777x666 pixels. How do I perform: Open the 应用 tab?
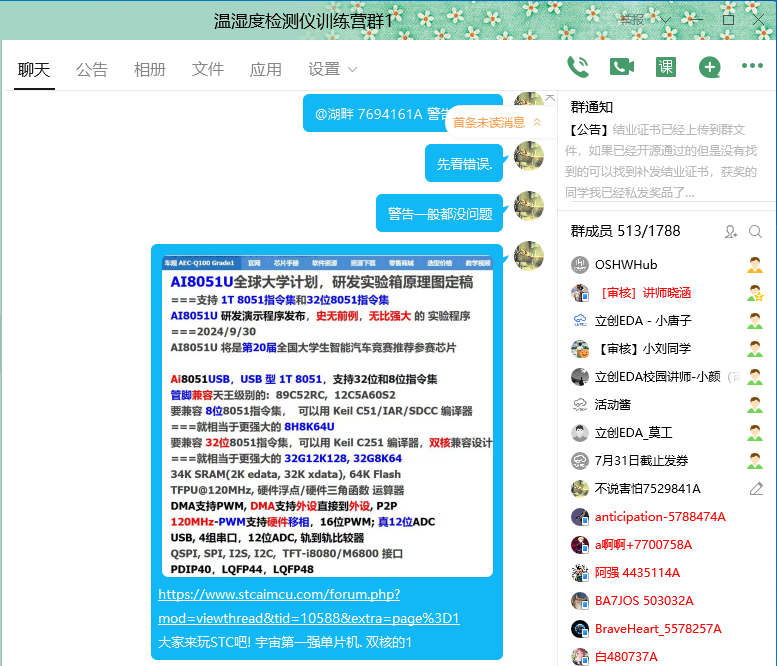(266, 69)
